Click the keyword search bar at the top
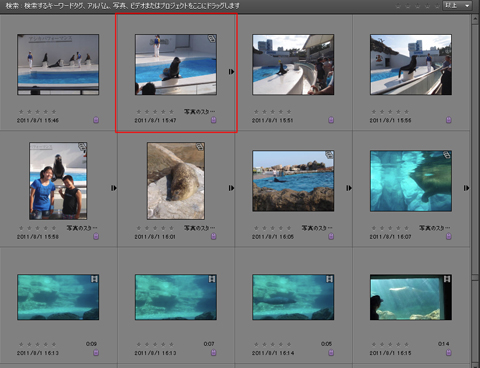Image resolution: width=480 pixels, height=368 pixels. (123, 6)
